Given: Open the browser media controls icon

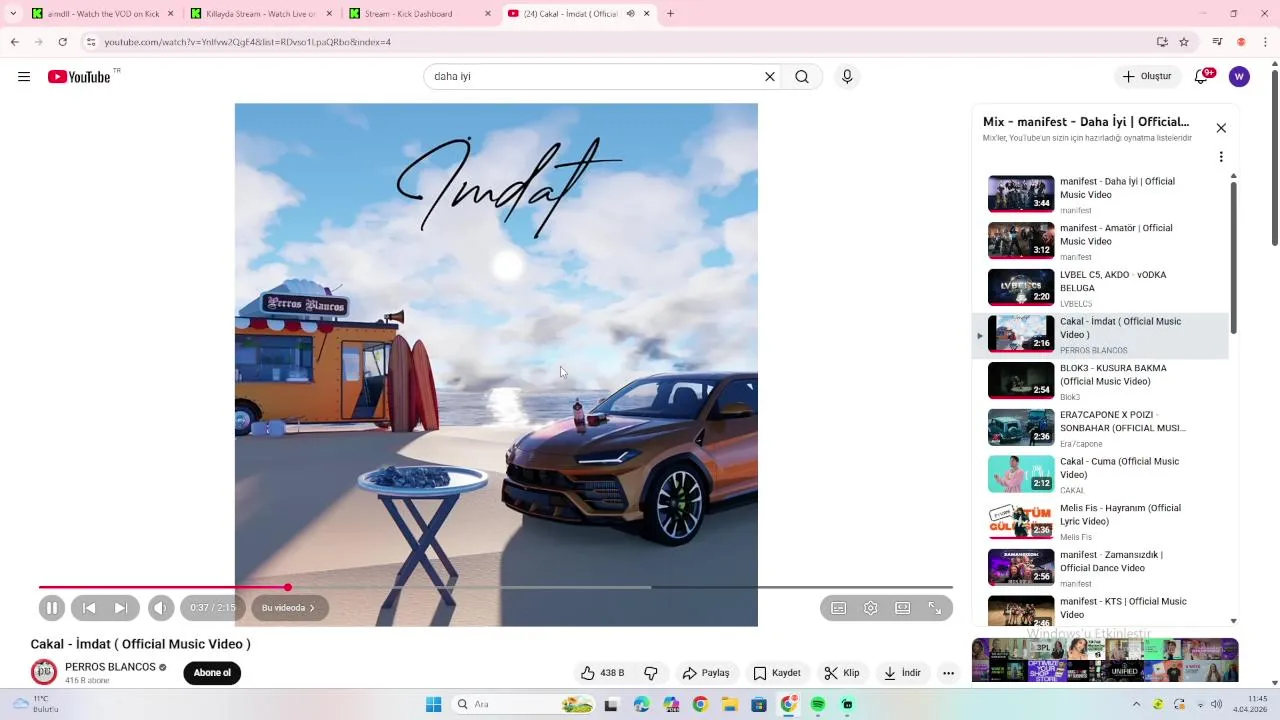Looking at the screenshot, I should coord(1217,42).
